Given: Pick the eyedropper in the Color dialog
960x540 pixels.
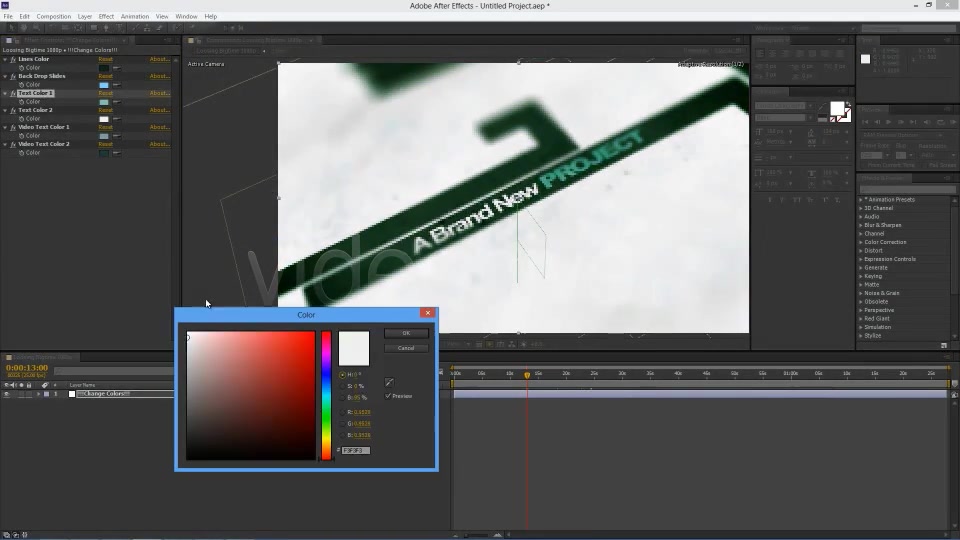Looking at the screenshot, I should tap(389, 383).
